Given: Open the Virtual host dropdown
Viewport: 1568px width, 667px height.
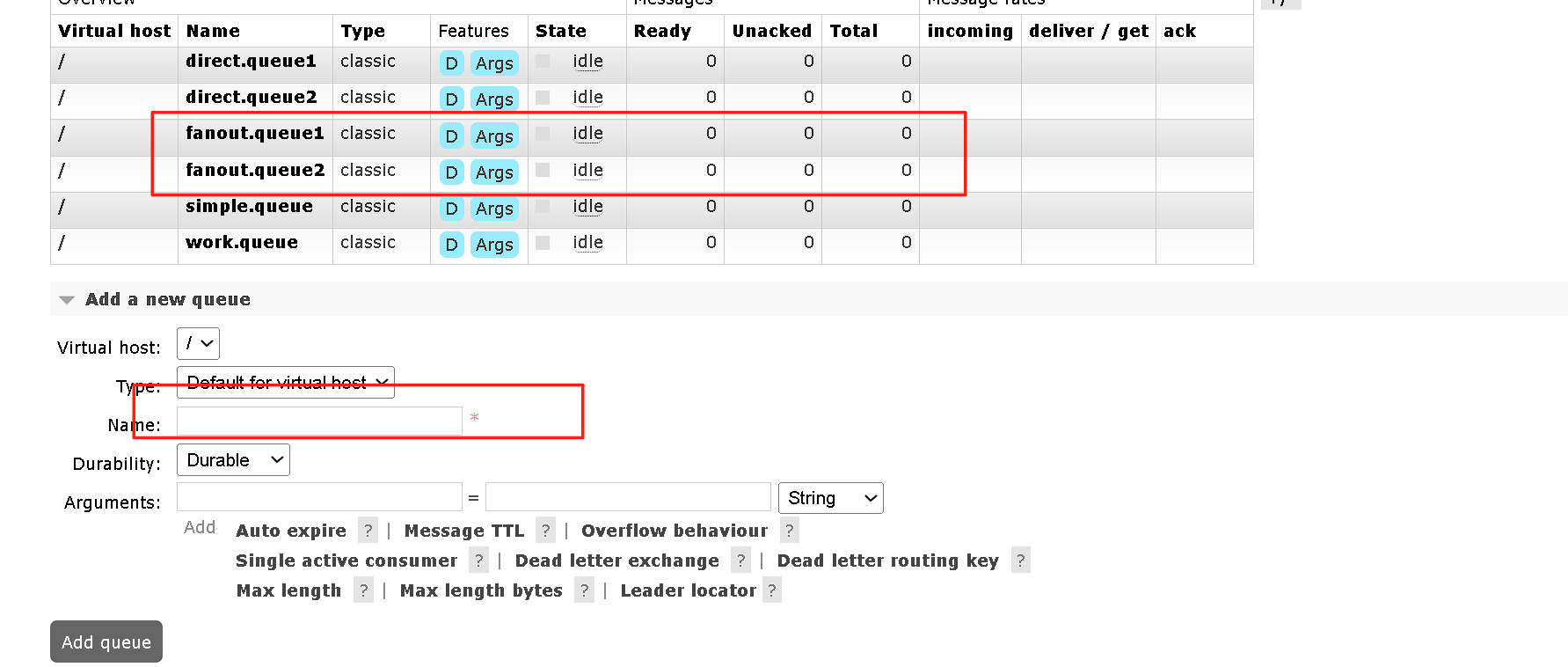Looking at the screenshot, I should click(198, 343).
